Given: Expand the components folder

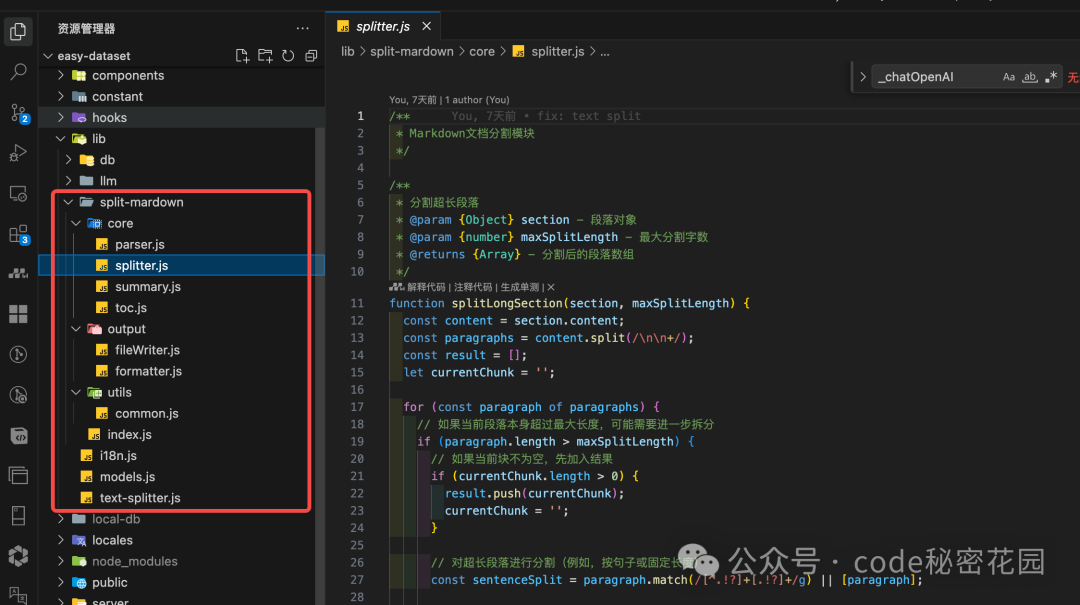Looking at the screenshot, I should pyautogui.click(x=61, y=75).
